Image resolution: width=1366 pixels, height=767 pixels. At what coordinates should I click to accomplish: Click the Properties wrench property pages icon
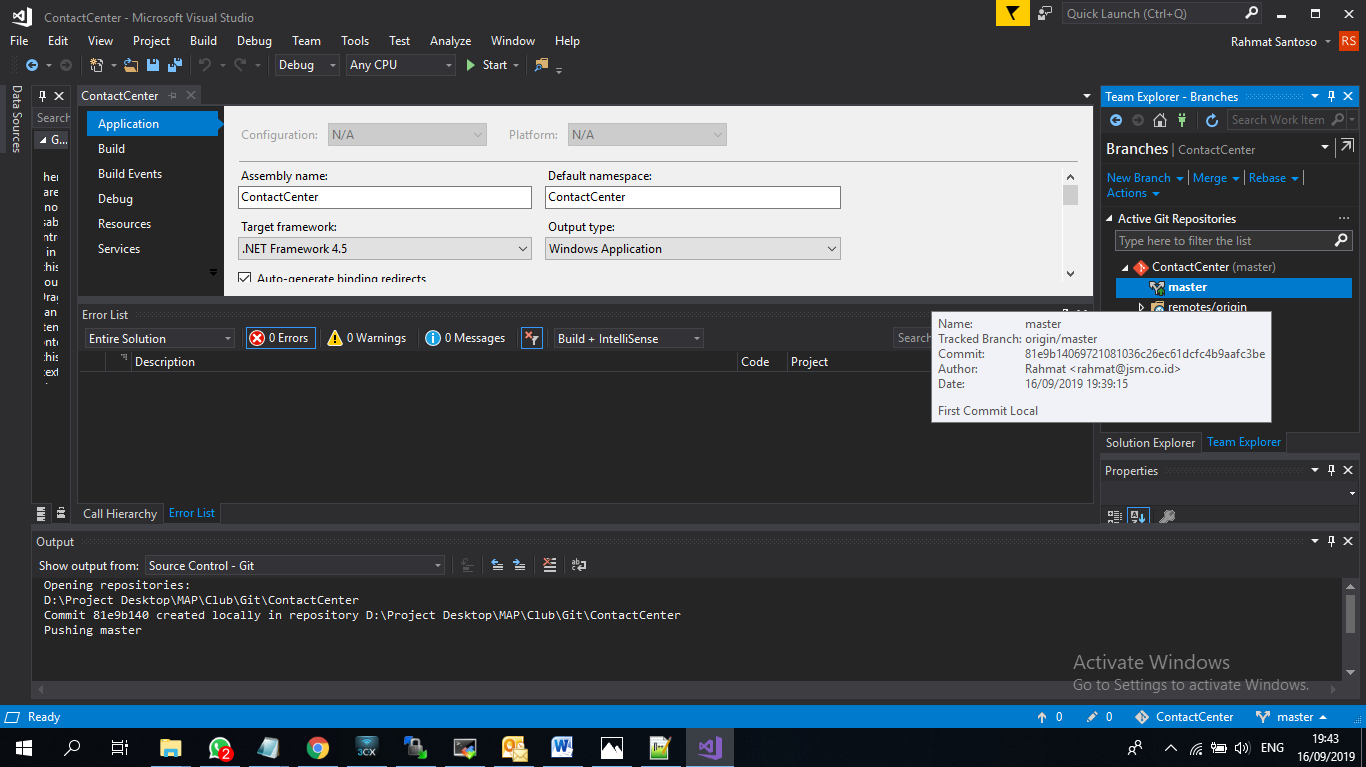click(x=1166, y=516)
